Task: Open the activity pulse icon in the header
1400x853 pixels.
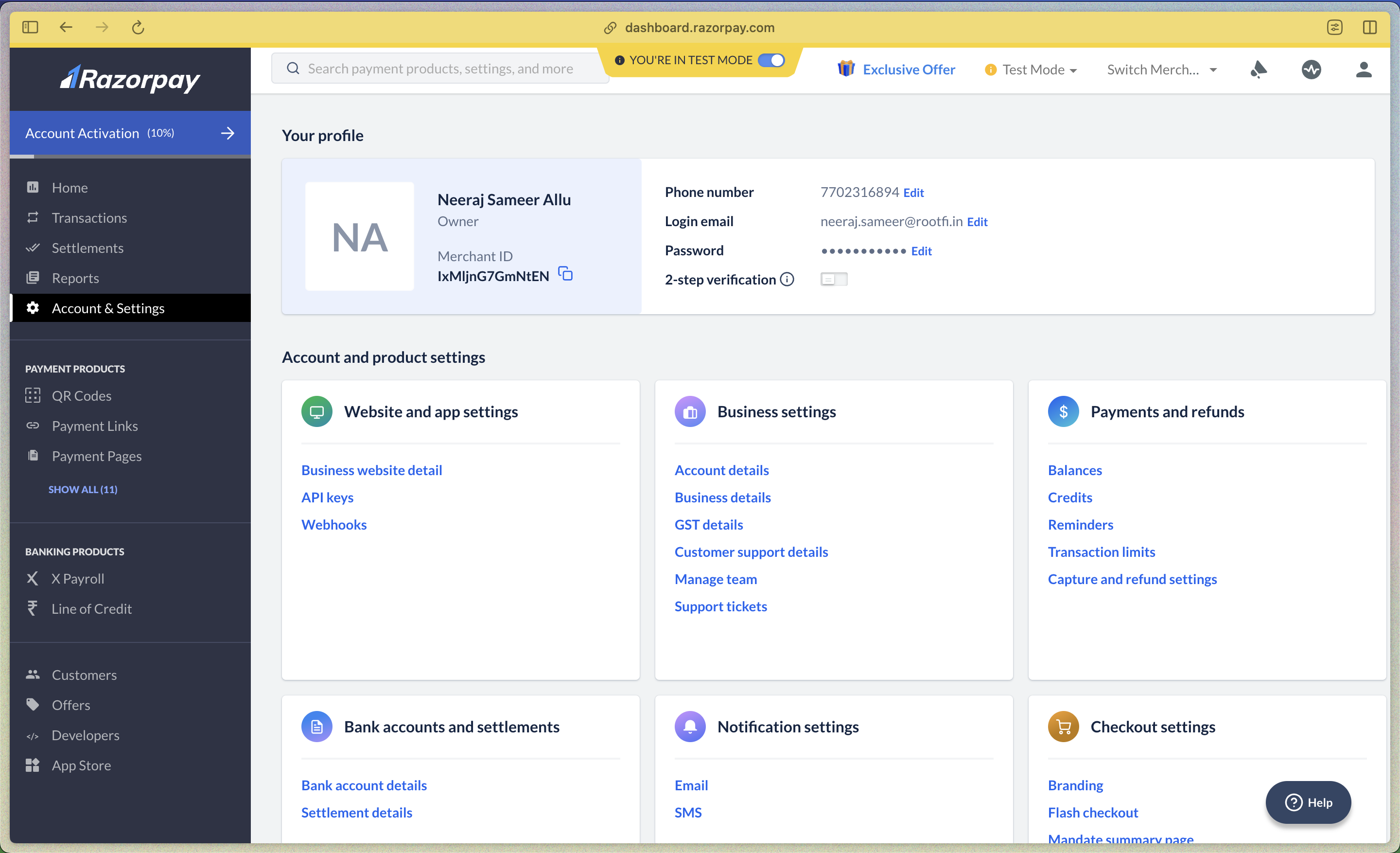Action: pos(1311,70)
